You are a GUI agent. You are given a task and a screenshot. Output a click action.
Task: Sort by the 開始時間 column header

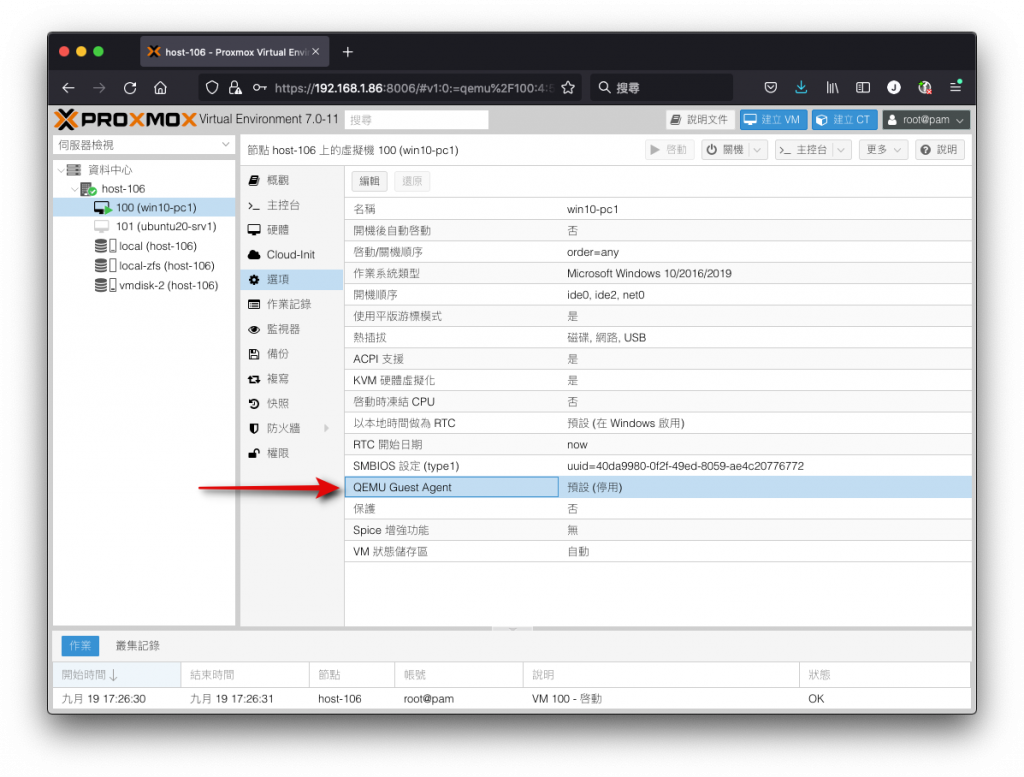coord(117,674)
